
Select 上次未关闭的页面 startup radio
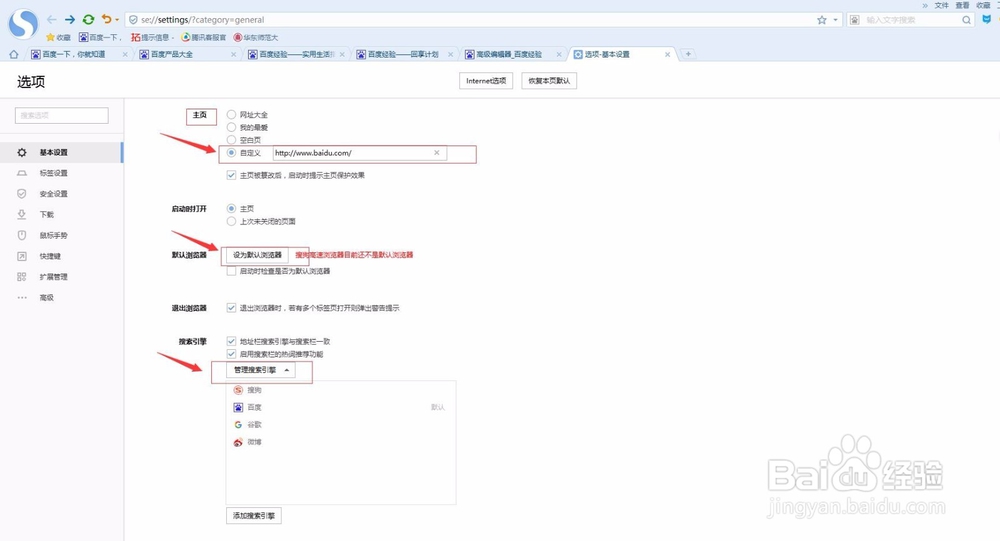(x=232, y=221)
